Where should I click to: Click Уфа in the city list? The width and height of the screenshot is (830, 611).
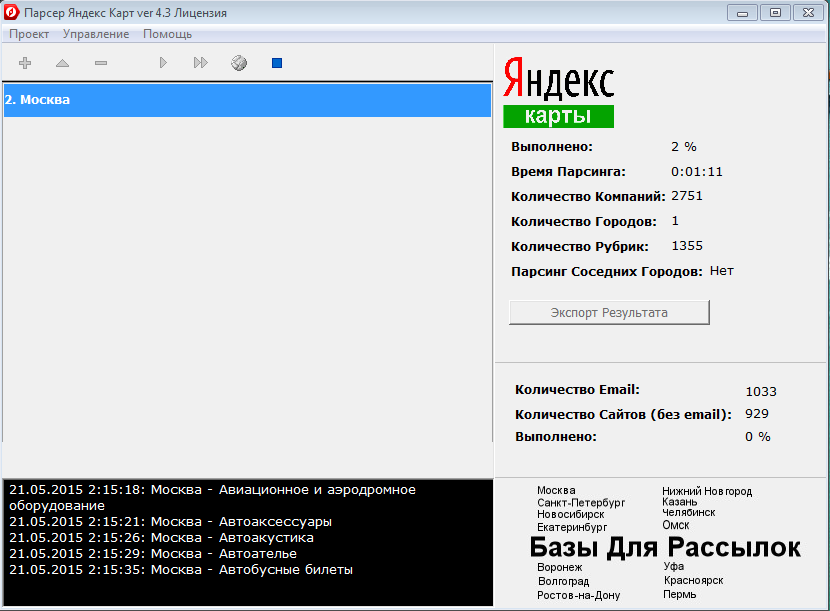pos(673,567)
